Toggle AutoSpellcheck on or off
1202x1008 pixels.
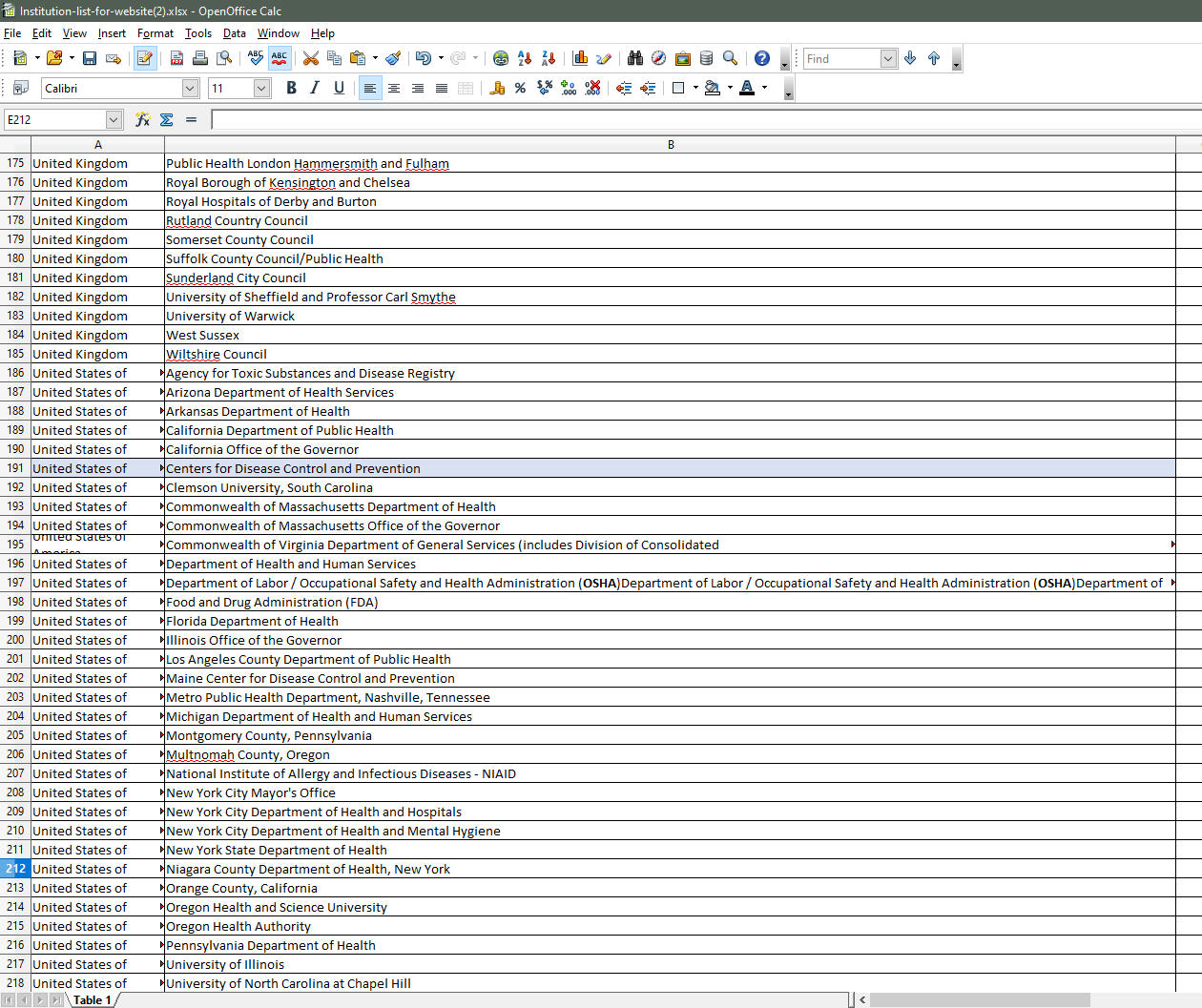tap(279, 58)
